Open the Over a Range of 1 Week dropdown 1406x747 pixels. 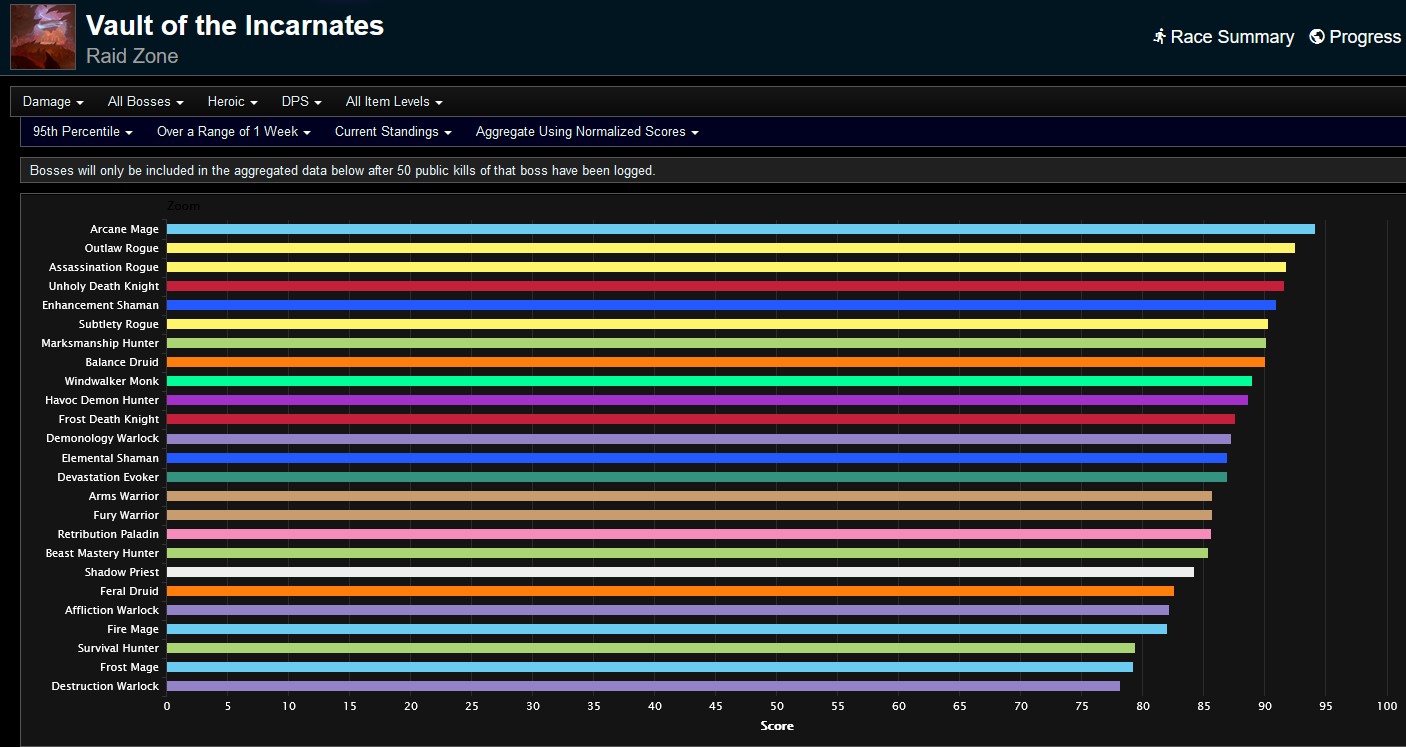coord(233,131)
